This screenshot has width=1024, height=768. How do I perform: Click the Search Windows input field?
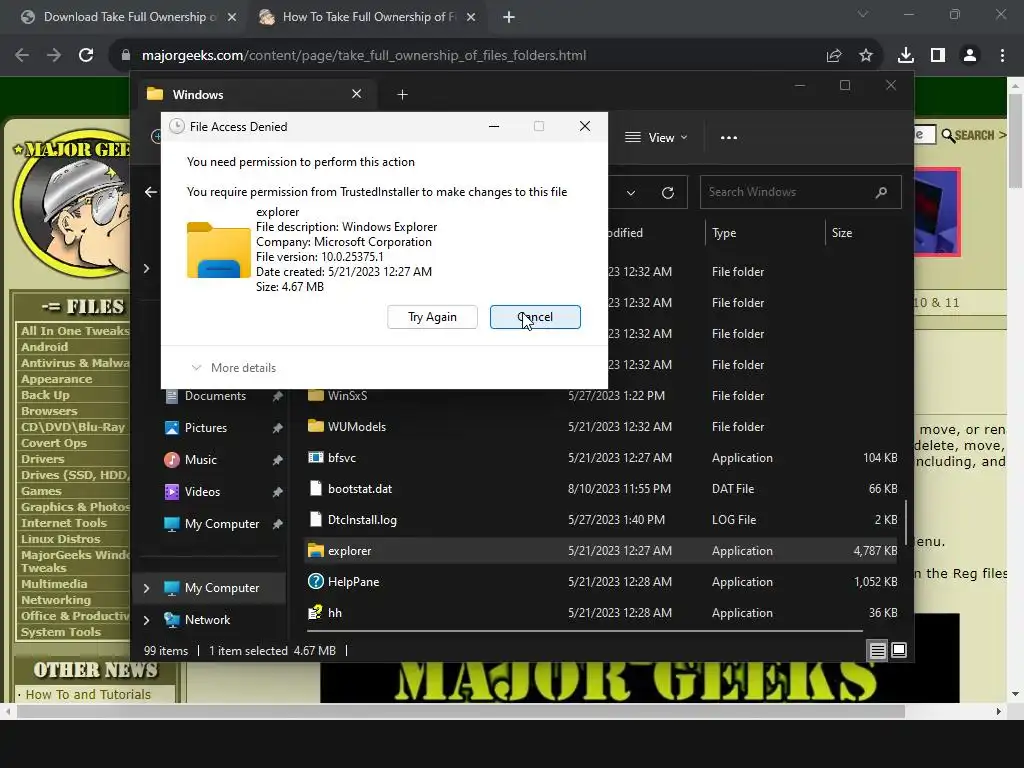801,192
